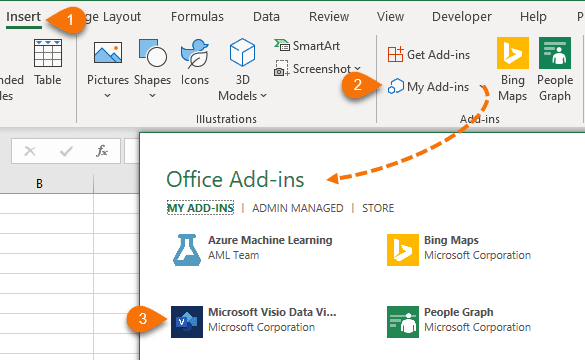Select the Azure Machine Learning flask icon
Viewport: 585px width, 360px height.
[187, 250]
